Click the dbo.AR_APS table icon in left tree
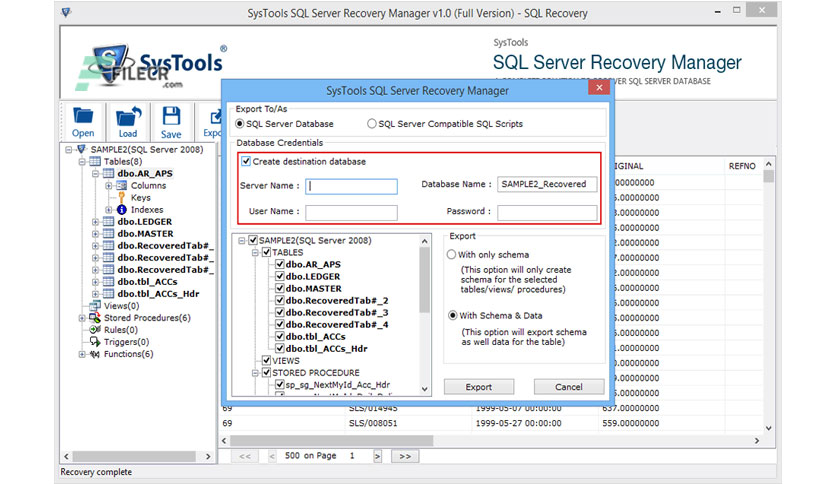 108,173
